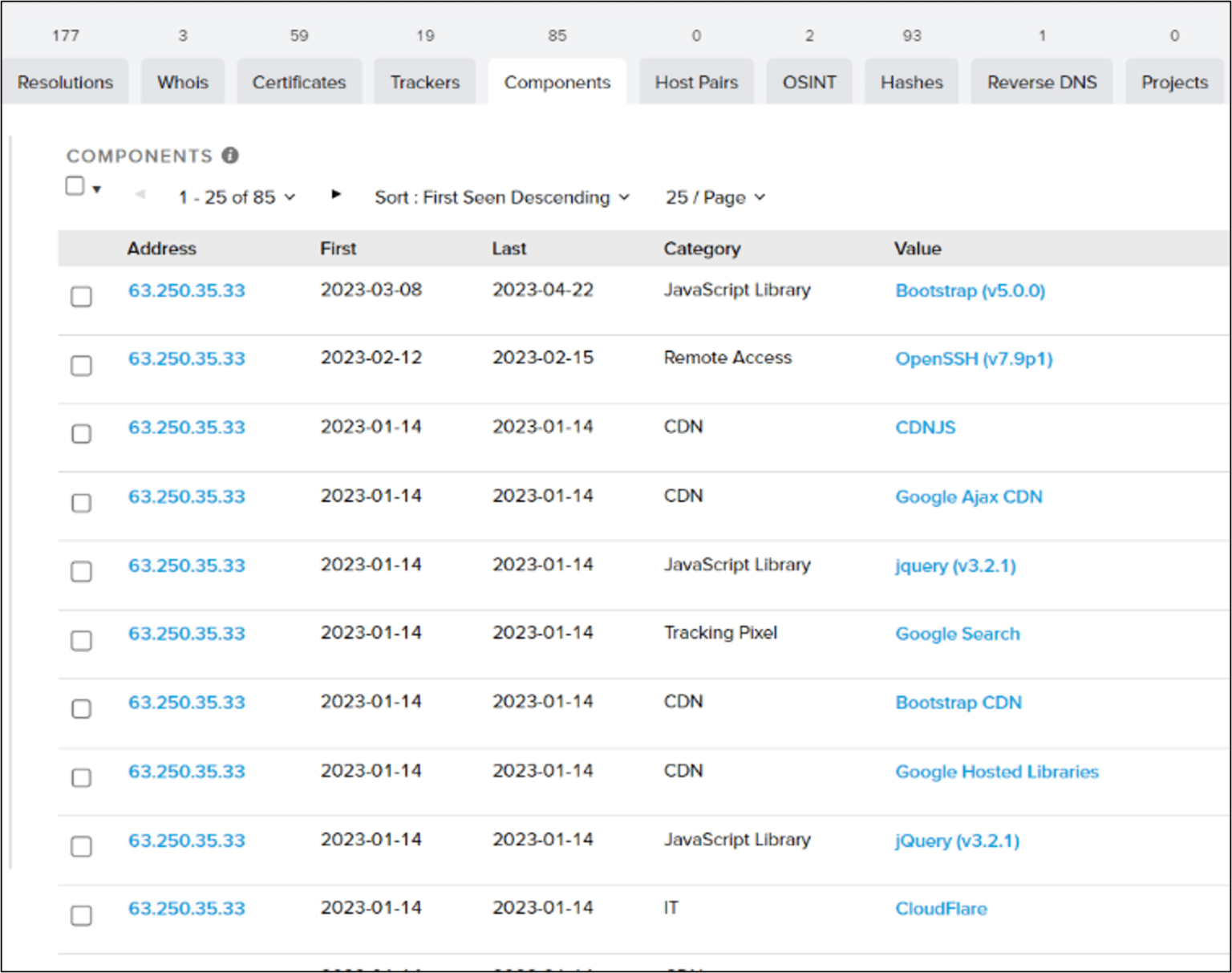Image resolution: width=1232 pixels, height=973 pixels.
Task: Click the Category column header
Action: tap(702, 249)
